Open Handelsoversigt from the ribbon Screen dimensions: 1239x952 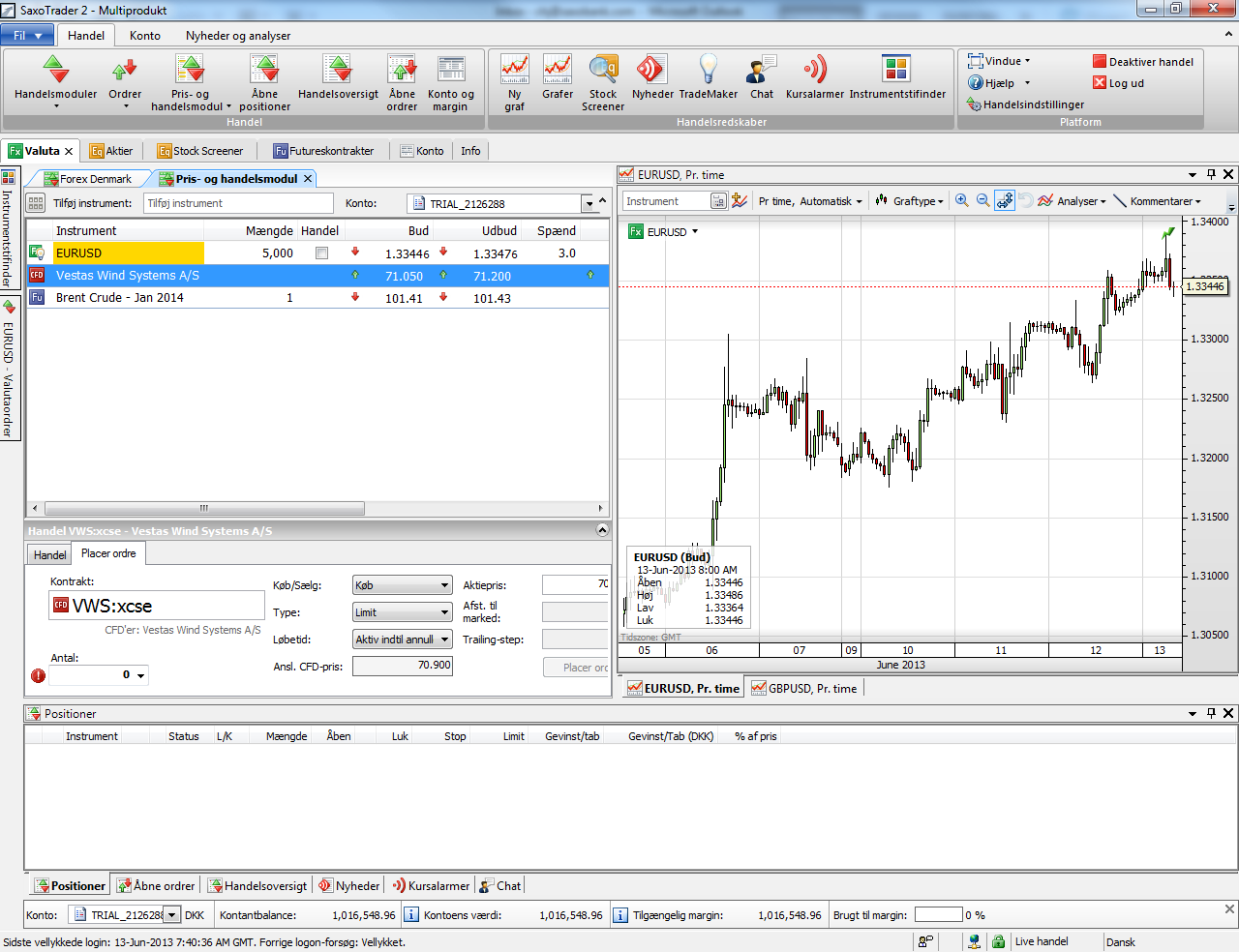click(x=338, y=77)
